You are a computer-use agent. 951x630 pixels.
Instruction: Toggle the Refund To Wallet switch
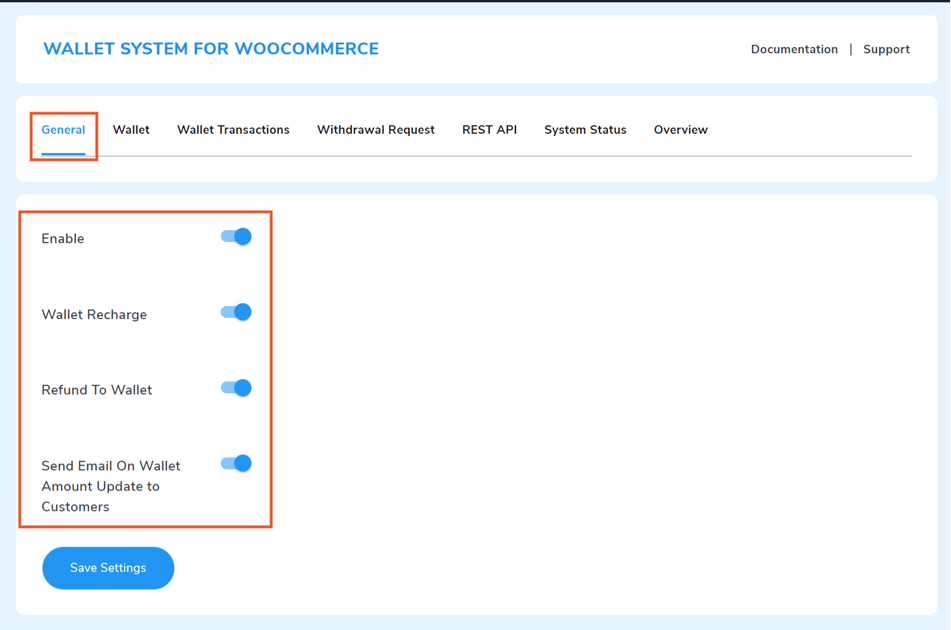click(236, 388)
